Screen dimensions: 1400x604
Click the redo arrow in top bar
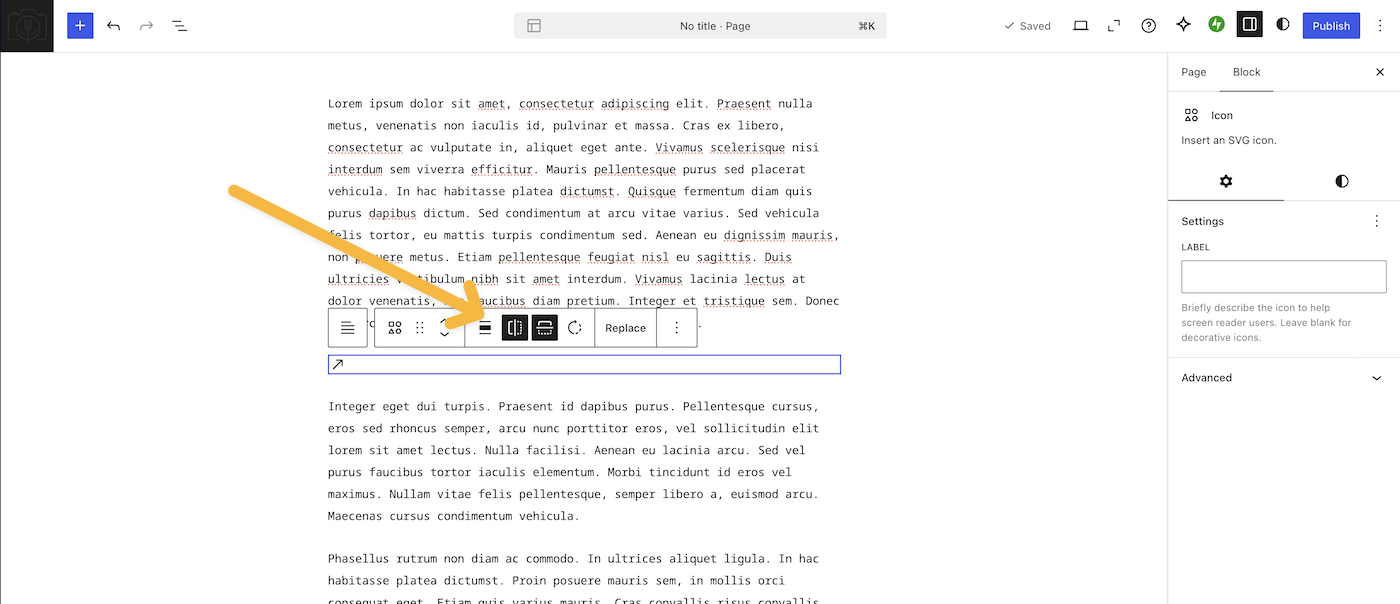click(x=146, y=26)
